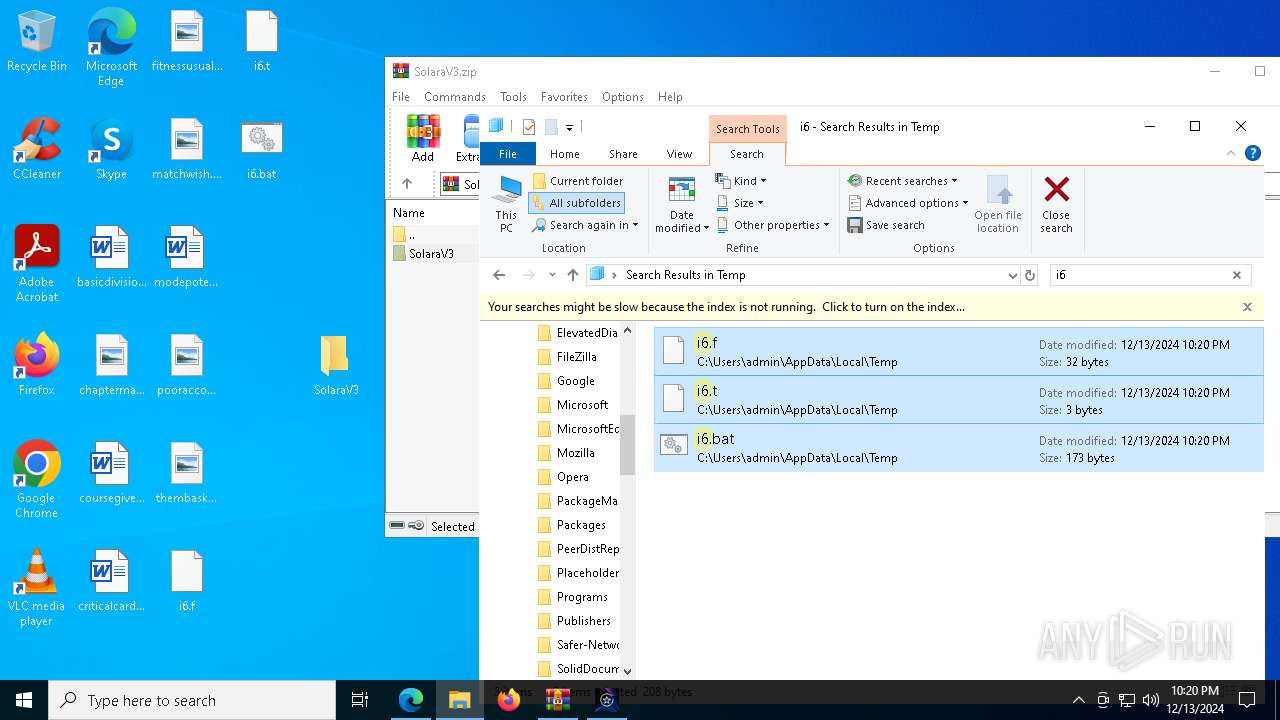
Task: Click Open file location in the ribbon
Action: (998, 204)
